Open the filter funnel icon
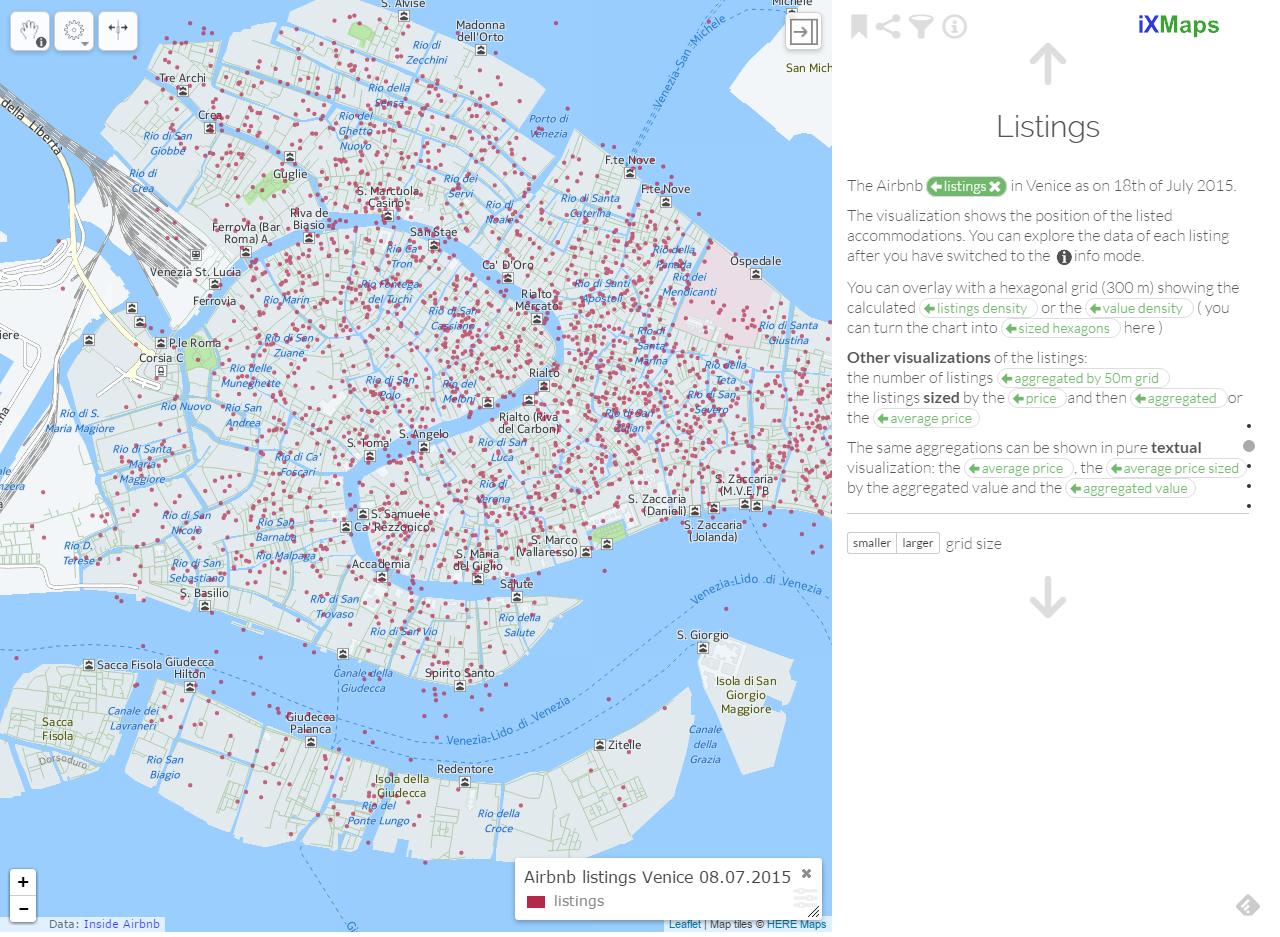The width and height of the screenshot is (1280, 937). [921, 26]
